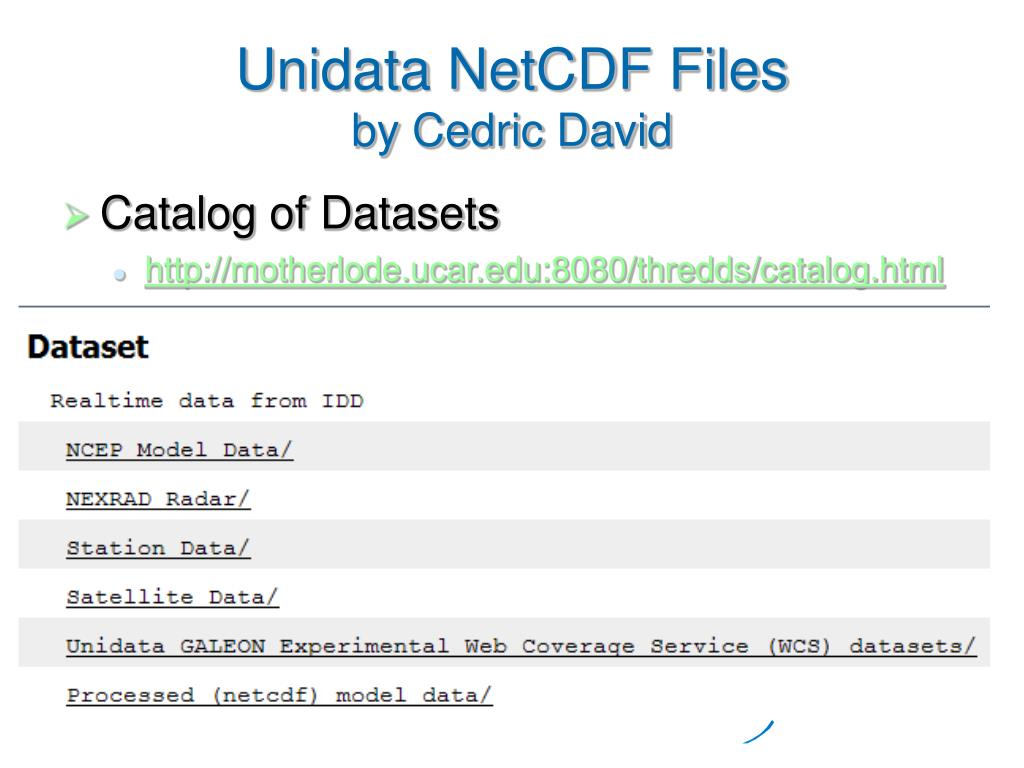Click the Dataset heading in the catalog
The image size is (1024, 768).
(x=88, y=347)
